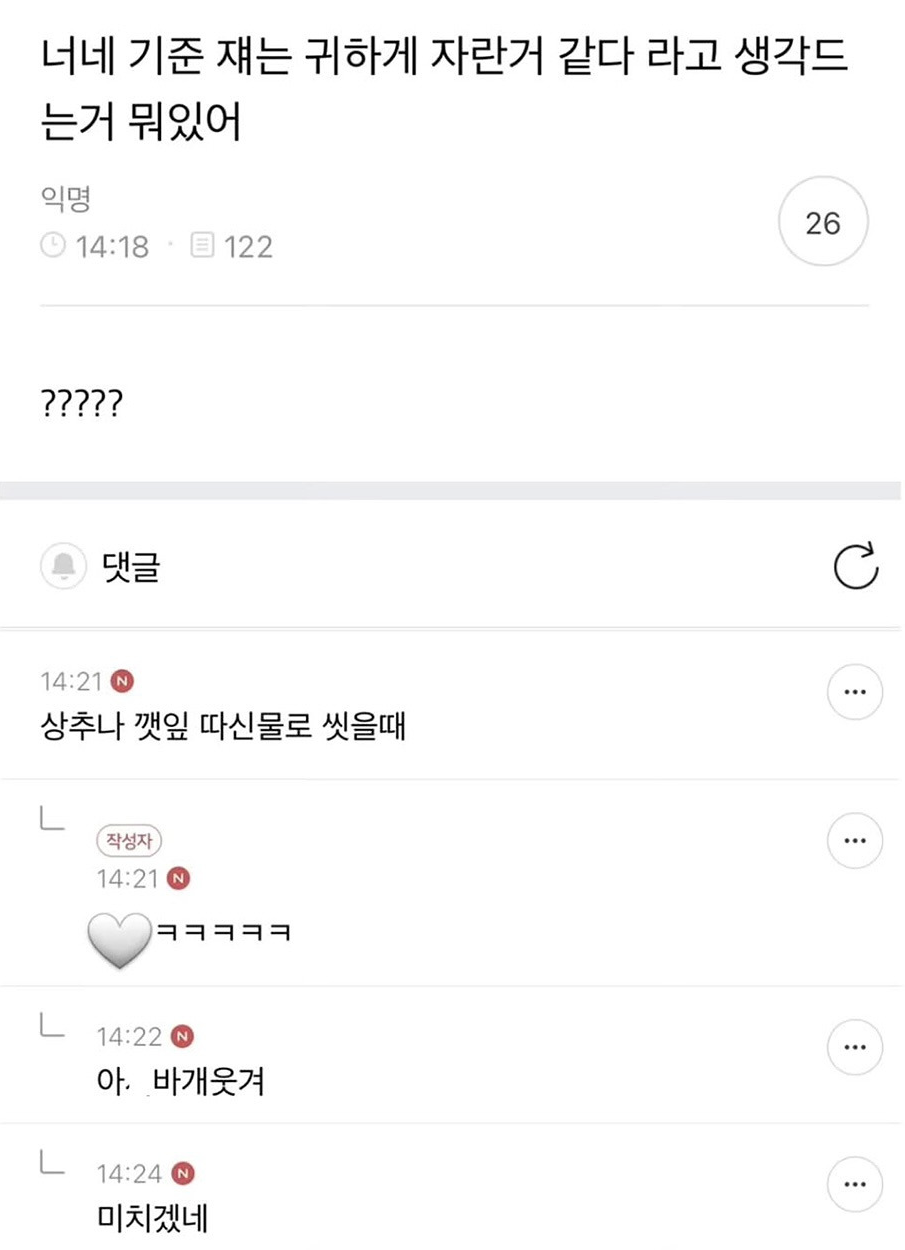Screen dimensions: 905x1250
Task: Click the red N badge beside 14:24
Action: point(183,1173)
